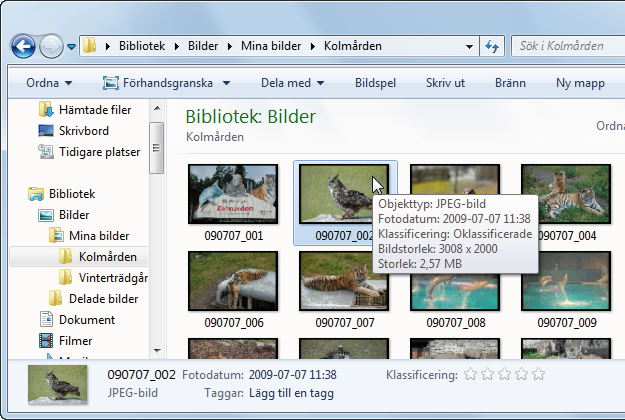Open Tidigare platser in the sidebar

pyautogui.click(x=100, y=152)
